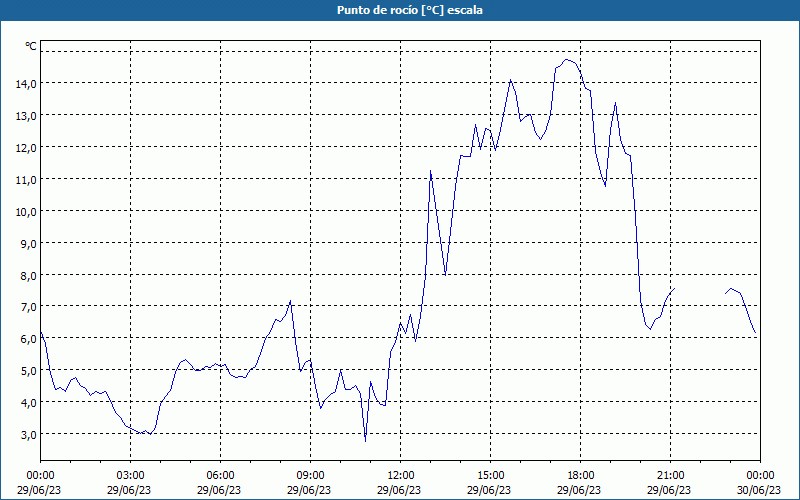
Task: Click the curve segment after 23:00
Action: (x=740, y=310)
